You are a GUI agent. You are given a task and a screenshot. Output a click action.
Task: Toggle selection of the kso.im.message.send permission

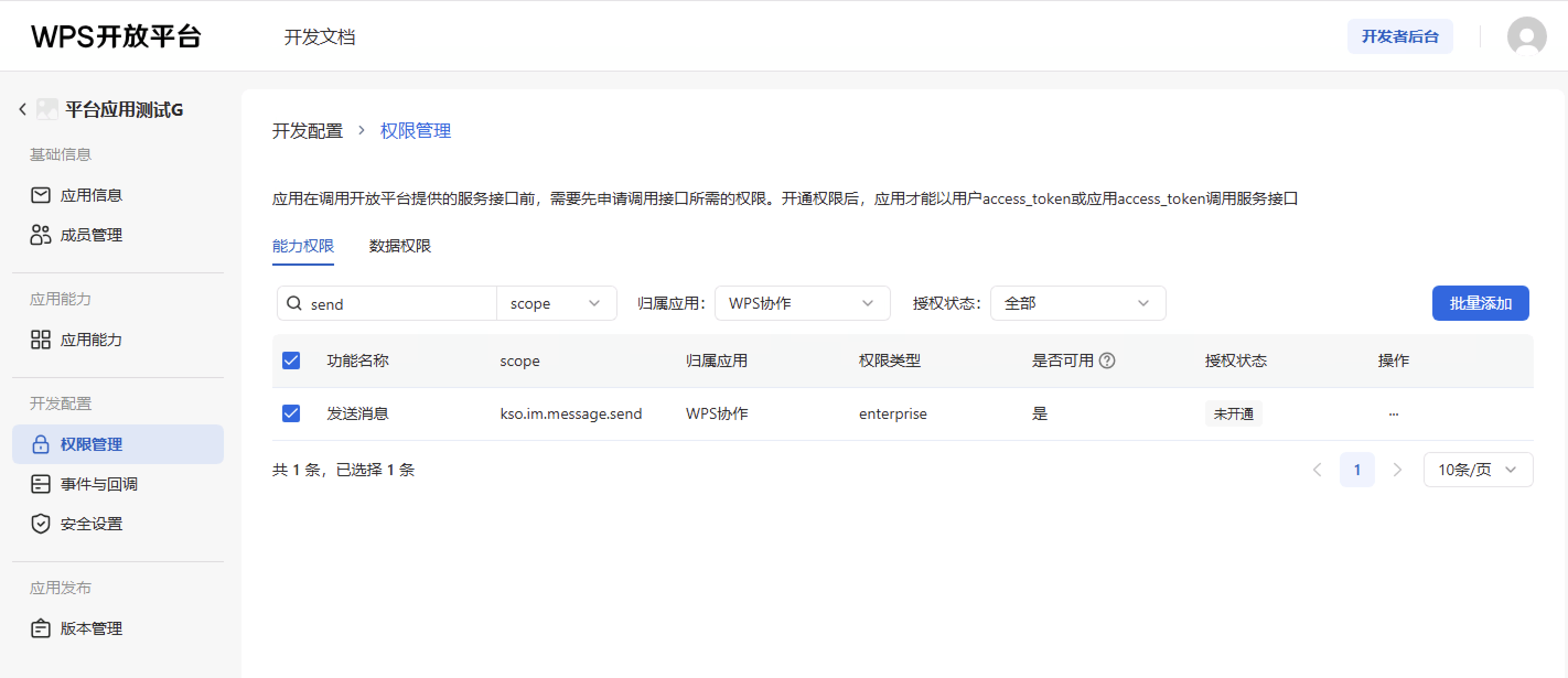click(x=291, y=413)
